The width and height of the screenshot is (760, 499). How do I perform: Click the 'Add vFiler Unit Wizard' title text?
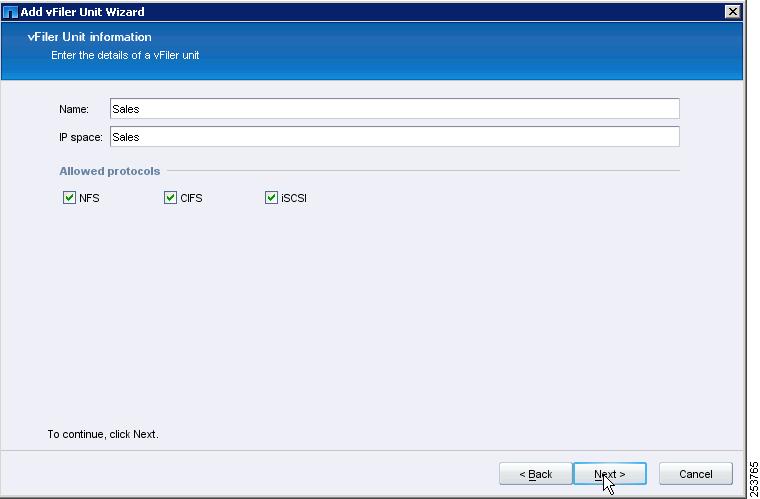[82, 12]
